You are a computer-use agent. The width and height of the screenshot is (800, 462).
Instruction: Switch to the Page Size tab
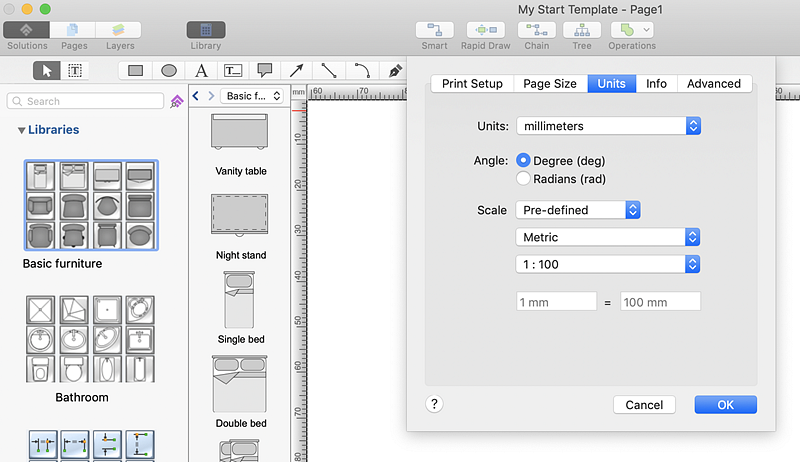550,84
